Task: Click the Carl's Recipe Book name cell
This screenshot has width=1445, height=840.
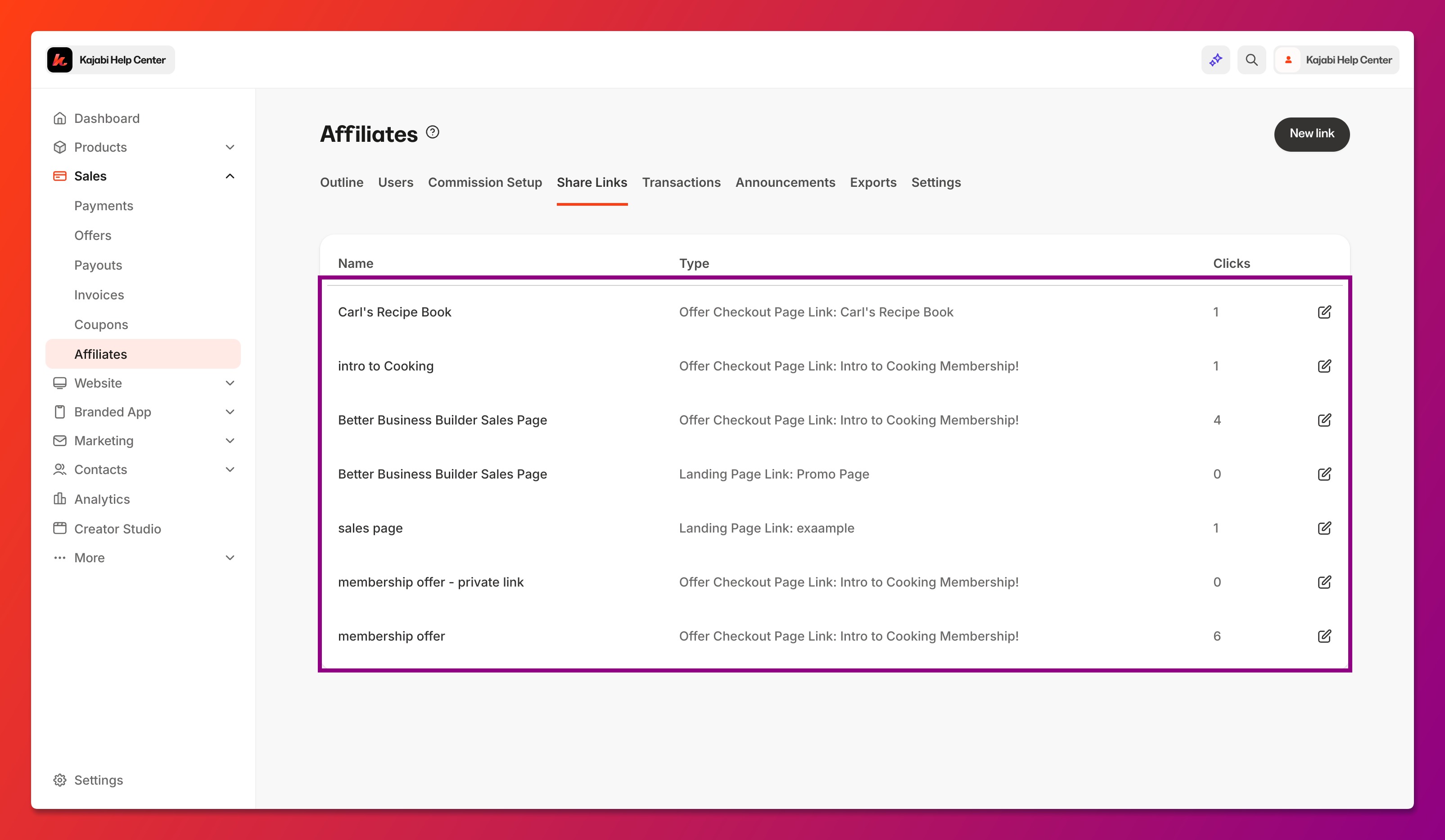Action: pos(394,312)
